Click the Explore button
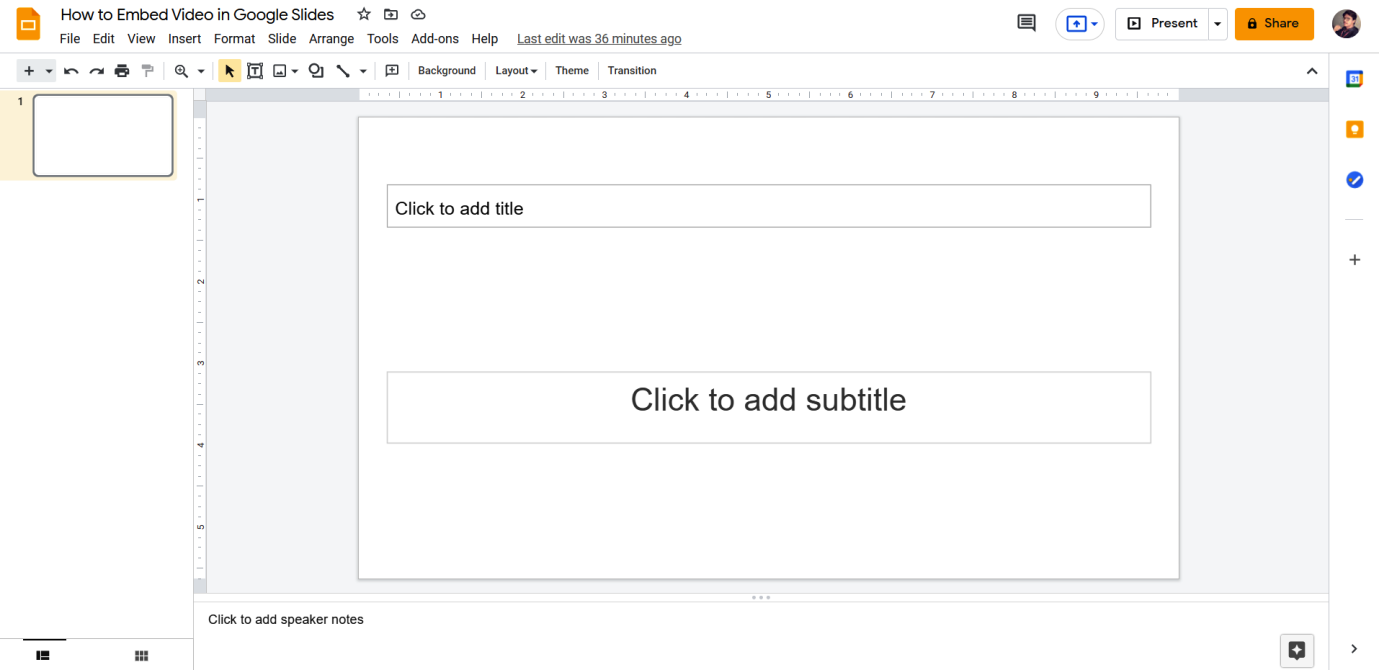Viewport: 1379px width, 670px height. (1297, 651)
